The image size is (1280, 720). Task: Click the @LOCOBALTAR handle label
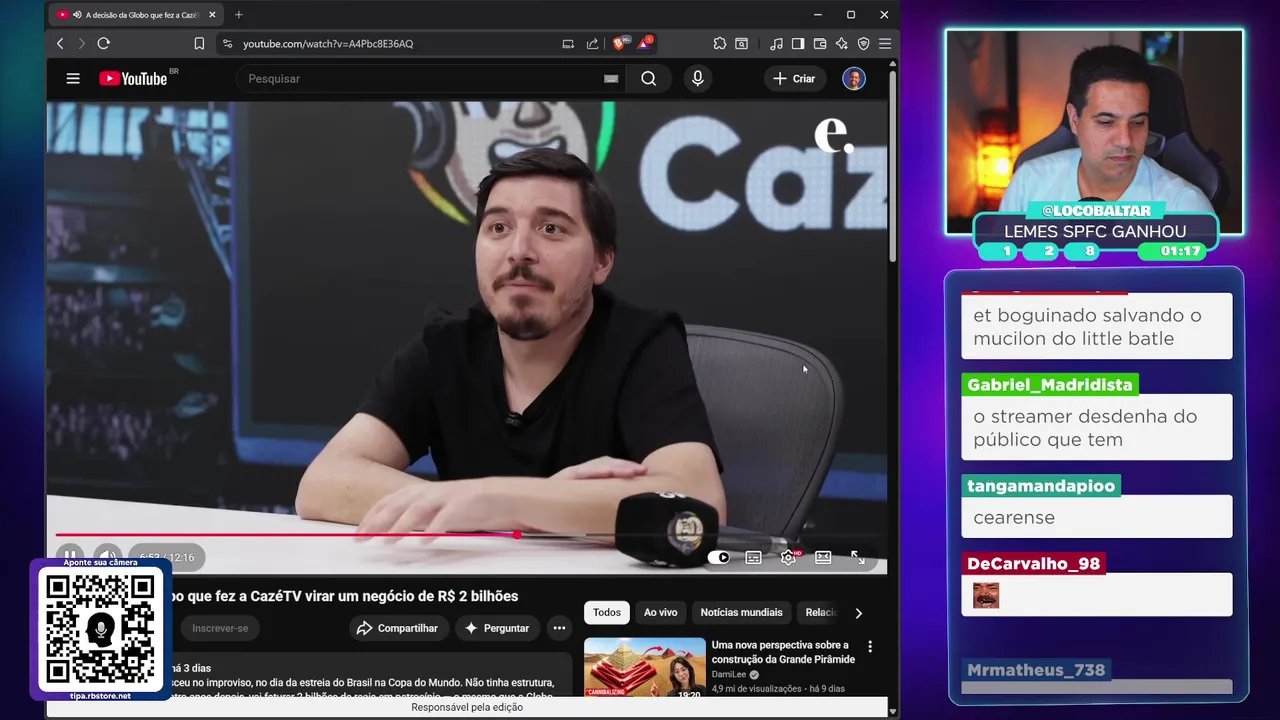click(1096, 211)
